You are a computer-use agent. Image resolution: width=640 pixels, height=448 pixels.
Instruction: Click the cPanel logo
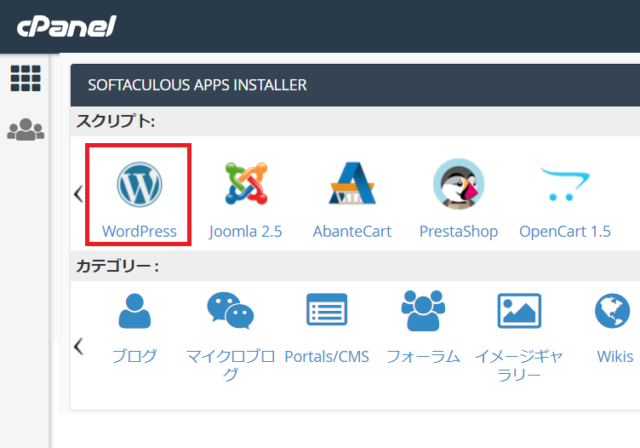point(67,27)
